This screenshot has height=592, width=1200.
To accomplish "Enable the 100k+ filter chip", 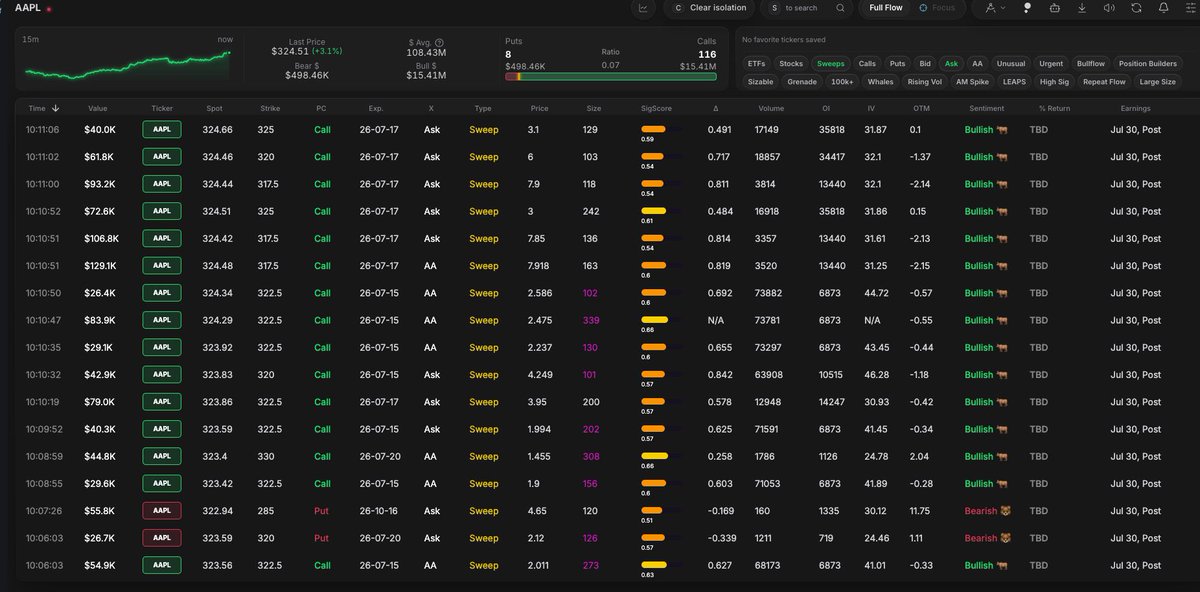I will [x=843, y=82].
